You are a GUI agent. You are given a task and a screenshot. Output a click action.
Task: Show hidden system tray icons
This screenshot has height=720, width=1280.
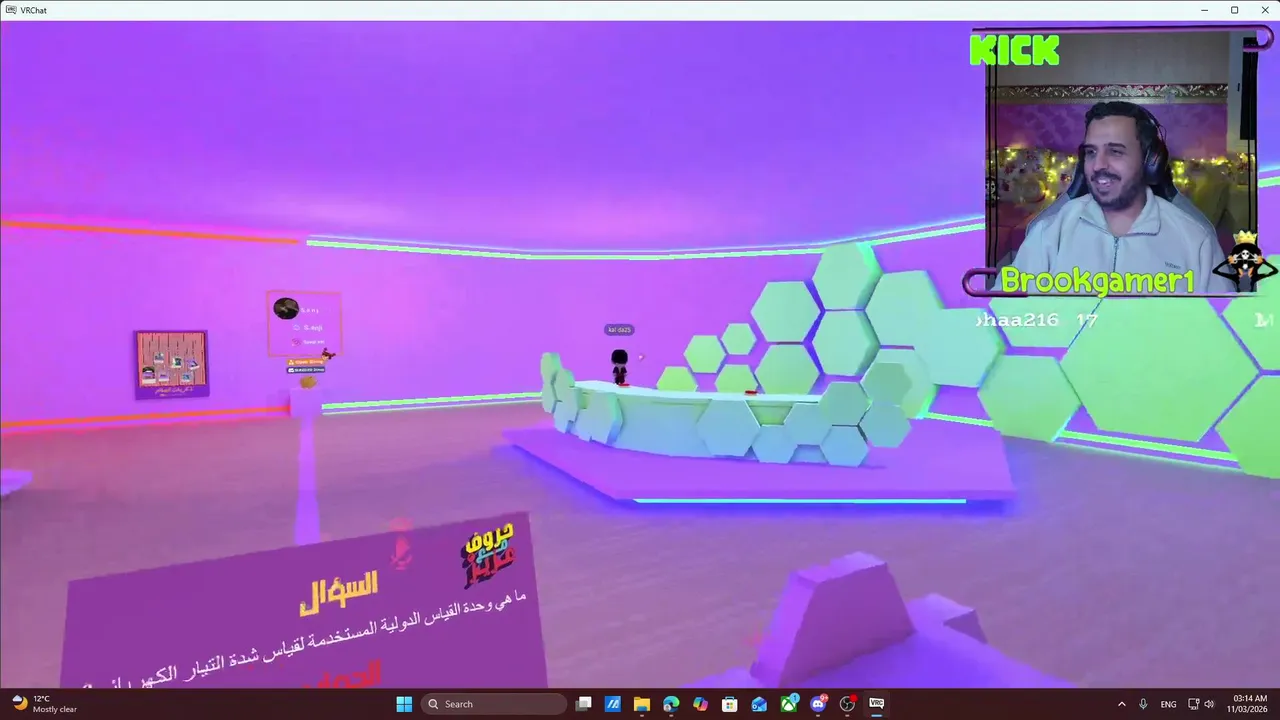coord(1121,704)
